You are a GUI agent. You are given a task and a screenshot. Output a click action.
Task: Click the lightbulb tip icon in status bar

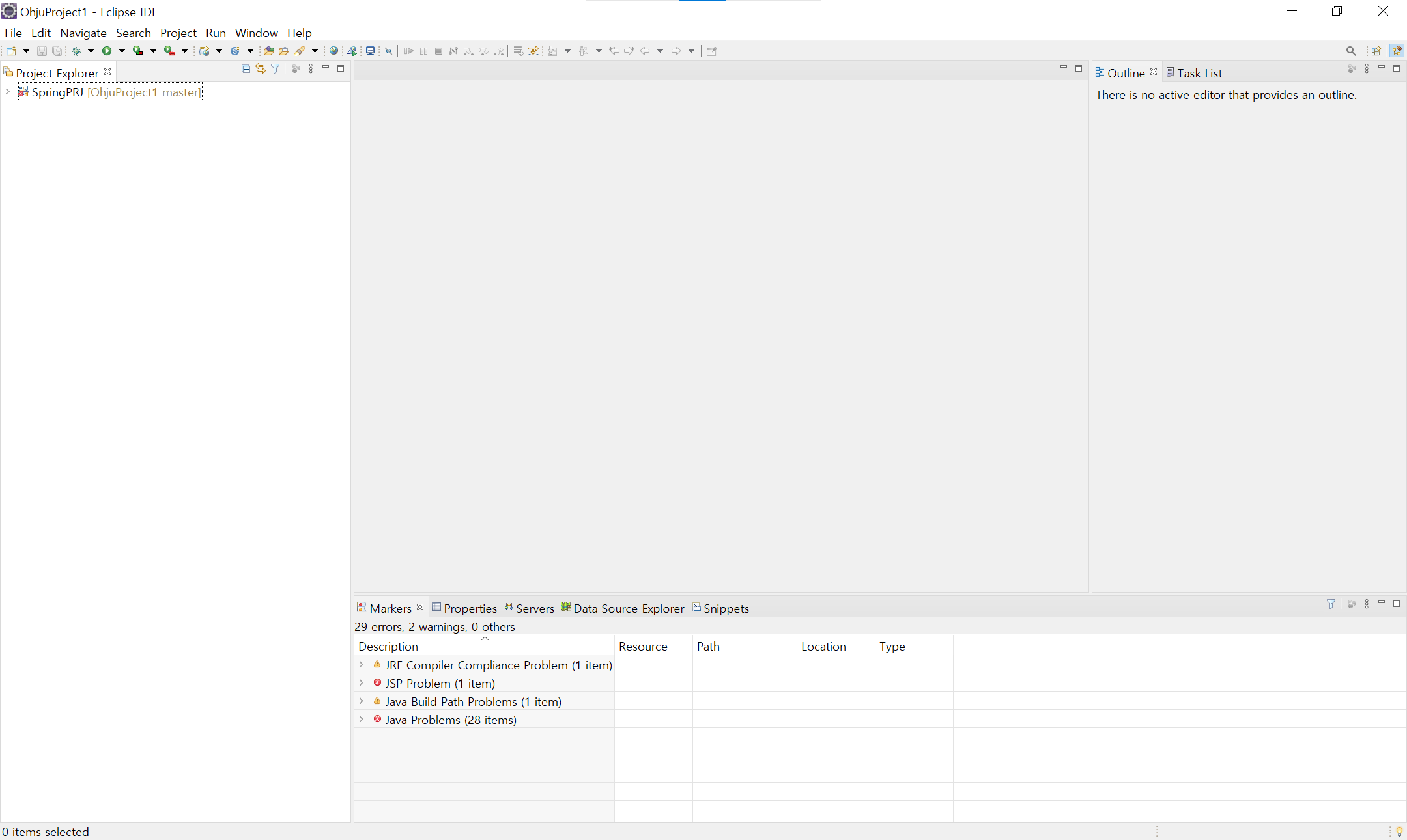pyautogui.click(x=1399, y=832)
